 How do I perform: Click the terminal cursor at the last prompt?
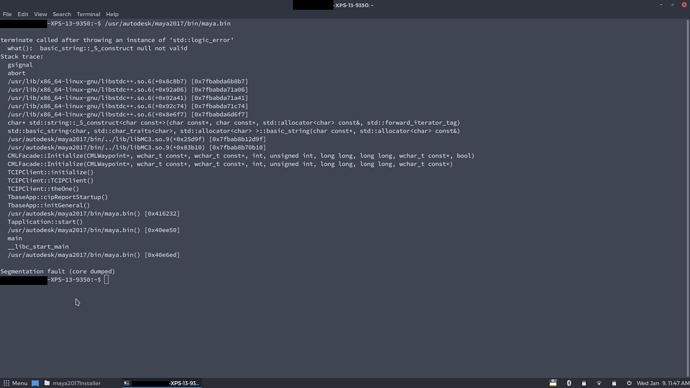(x=106, y=280)
